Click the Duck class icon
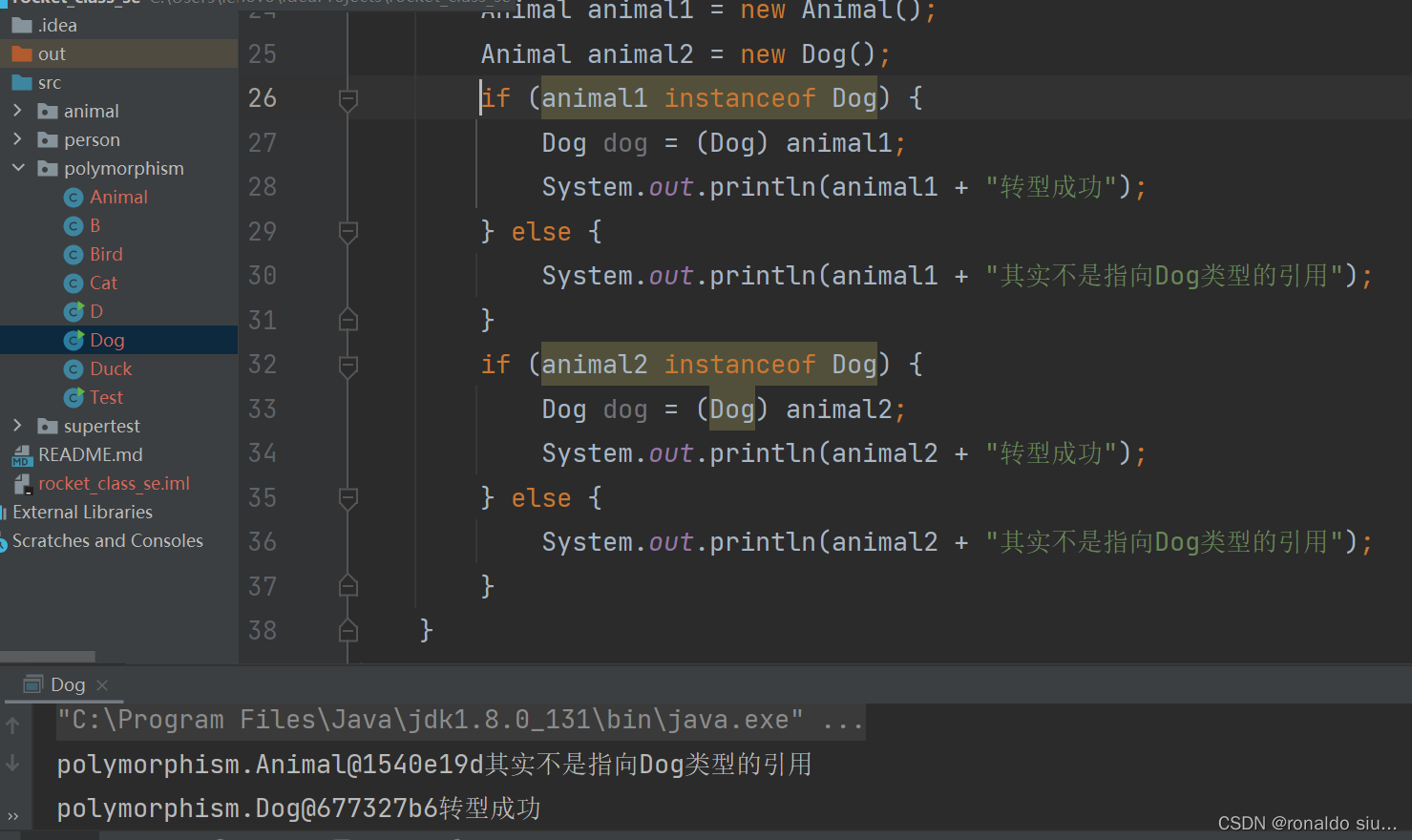The image size is (1412, 840). point(74,369)
